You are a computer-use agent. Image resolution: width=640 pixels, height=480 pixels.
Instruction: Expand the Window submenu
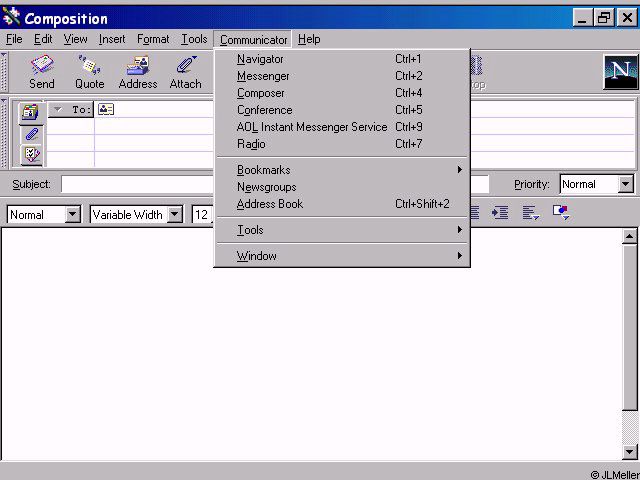click(x=342, y=256)
